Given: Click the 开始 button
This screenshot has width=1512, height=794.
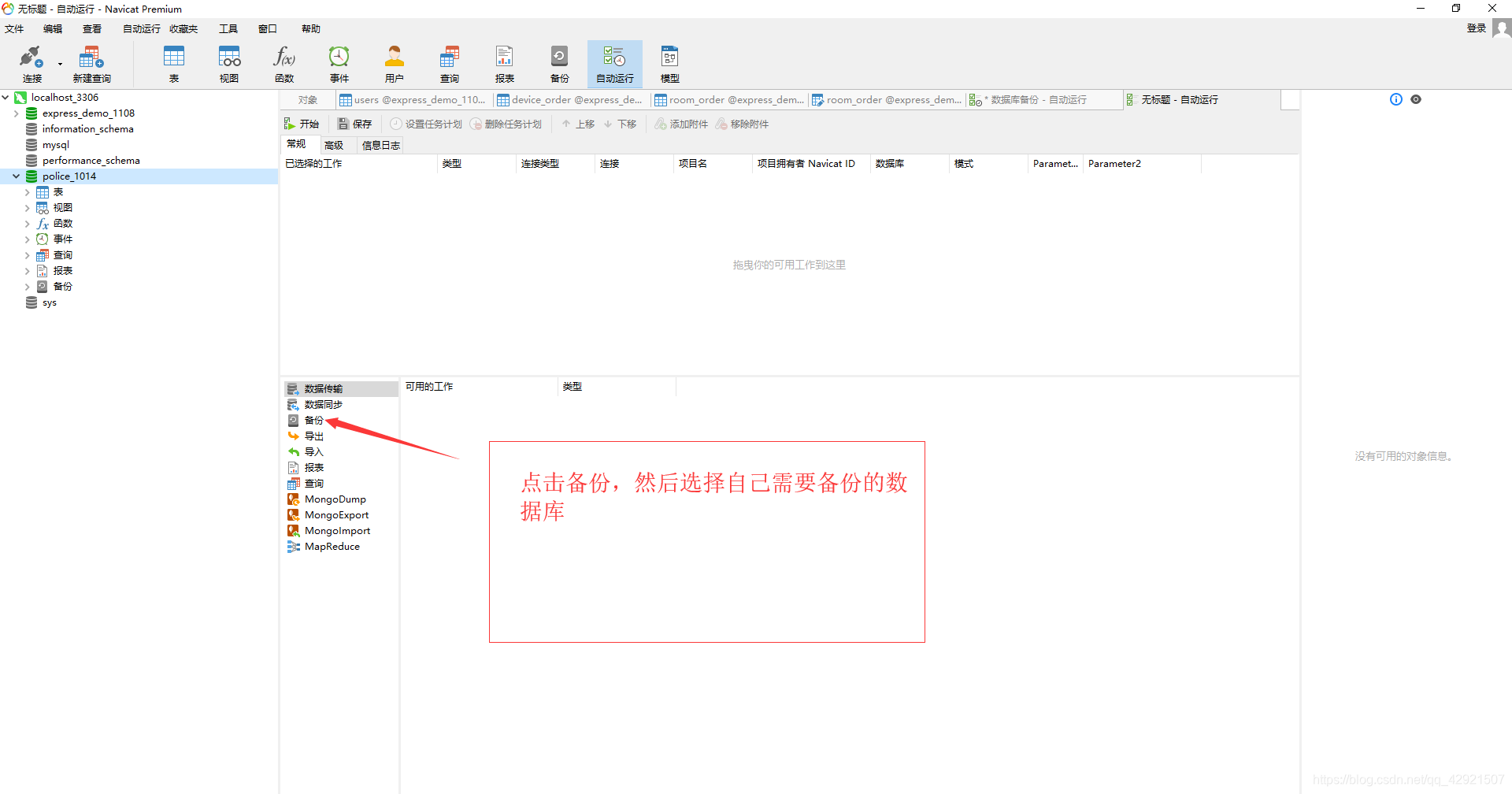Looking at the screenshot, I should [302, 124].
